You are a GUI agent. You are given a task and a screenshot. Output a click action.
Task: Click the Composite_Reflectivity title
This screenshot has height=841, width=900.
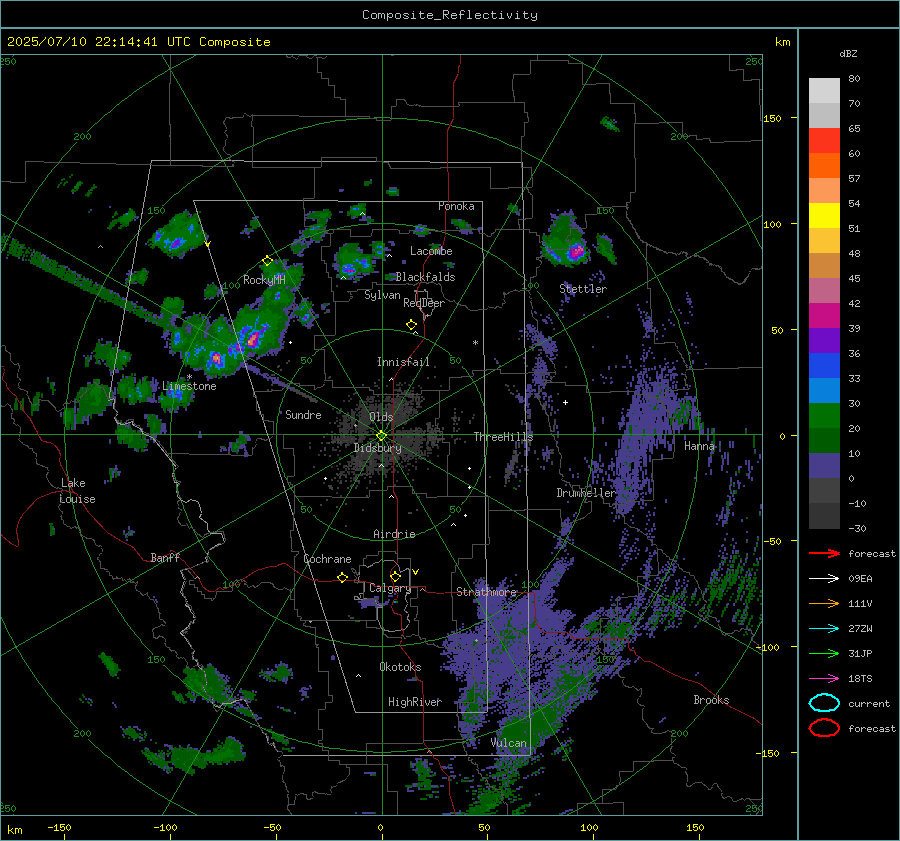pos(449,15)
